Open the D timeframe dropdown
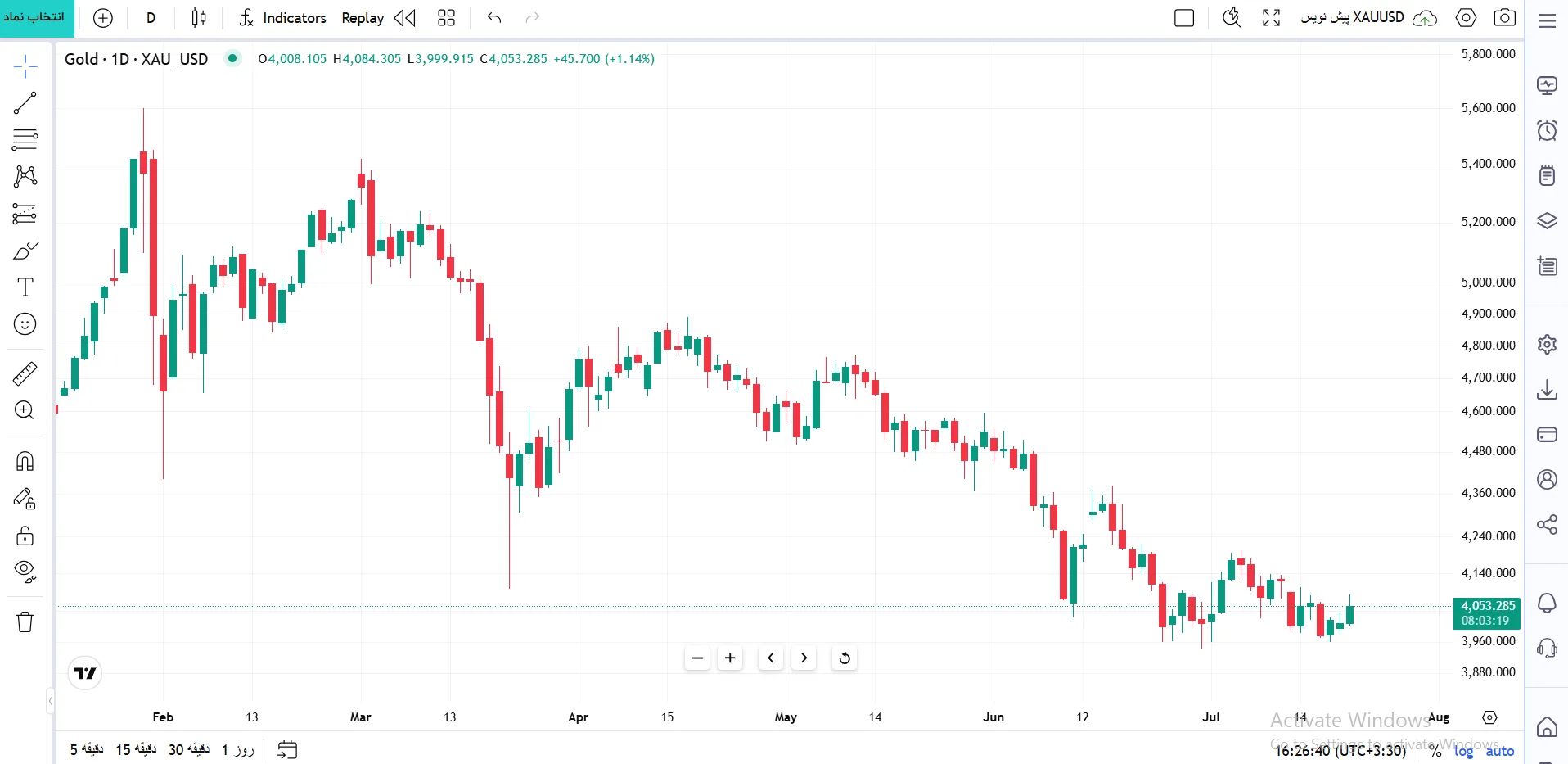Viewport: 1568px width, 764px height. [x=151, y=18]
